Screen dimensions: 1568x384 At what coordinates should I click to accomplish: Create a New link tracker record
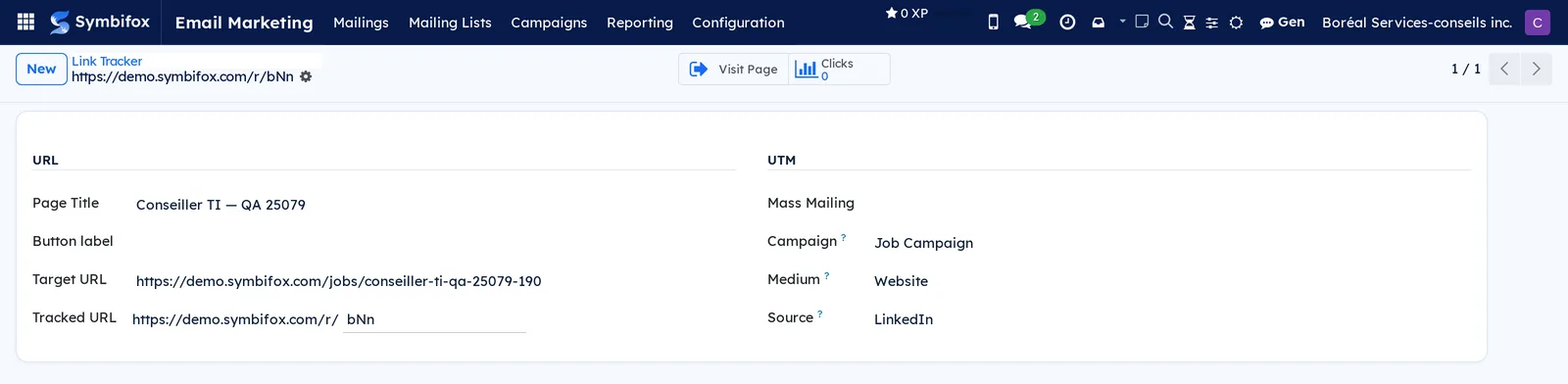pyautogui.click(x=41, y=69)
